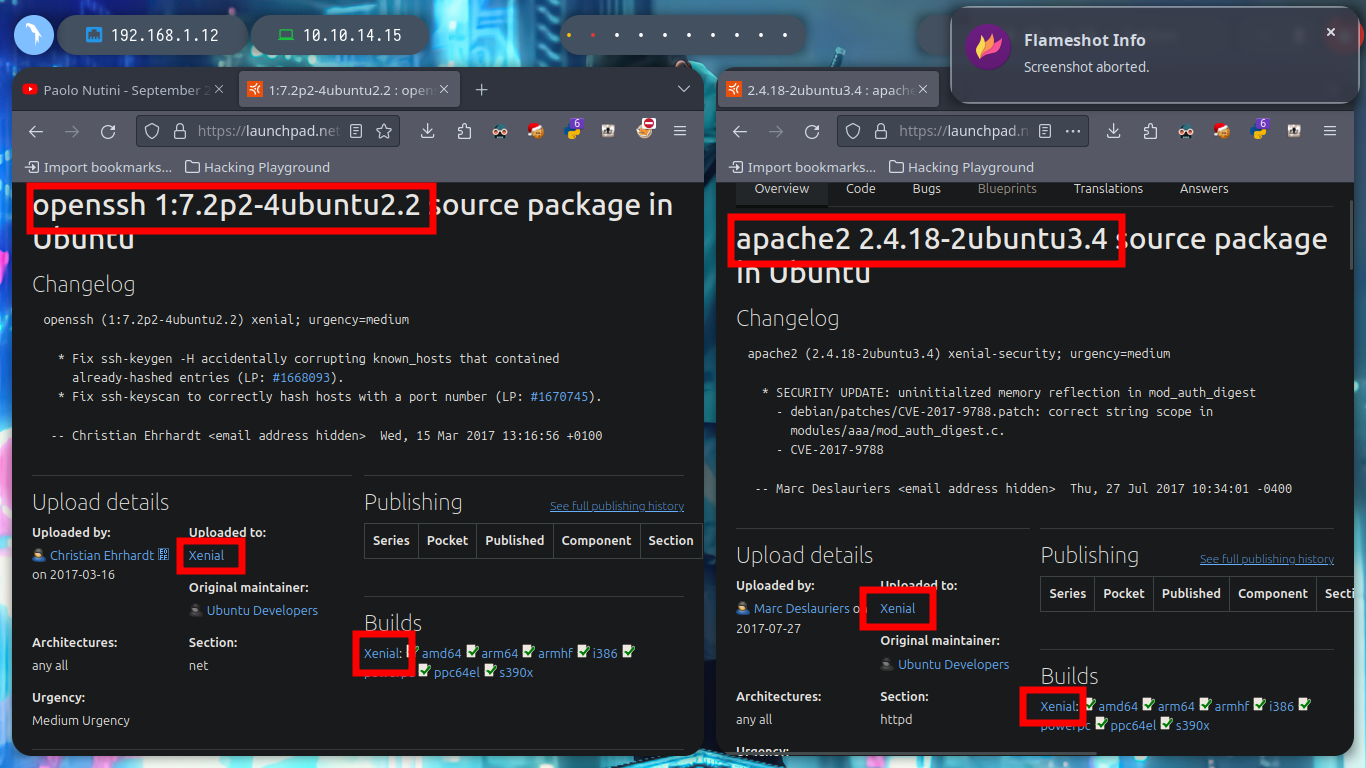The width and height of the screenshot is (1366, 768).
Task: See full publishing history on apache2 page
Action: [x=1267, y=559]
